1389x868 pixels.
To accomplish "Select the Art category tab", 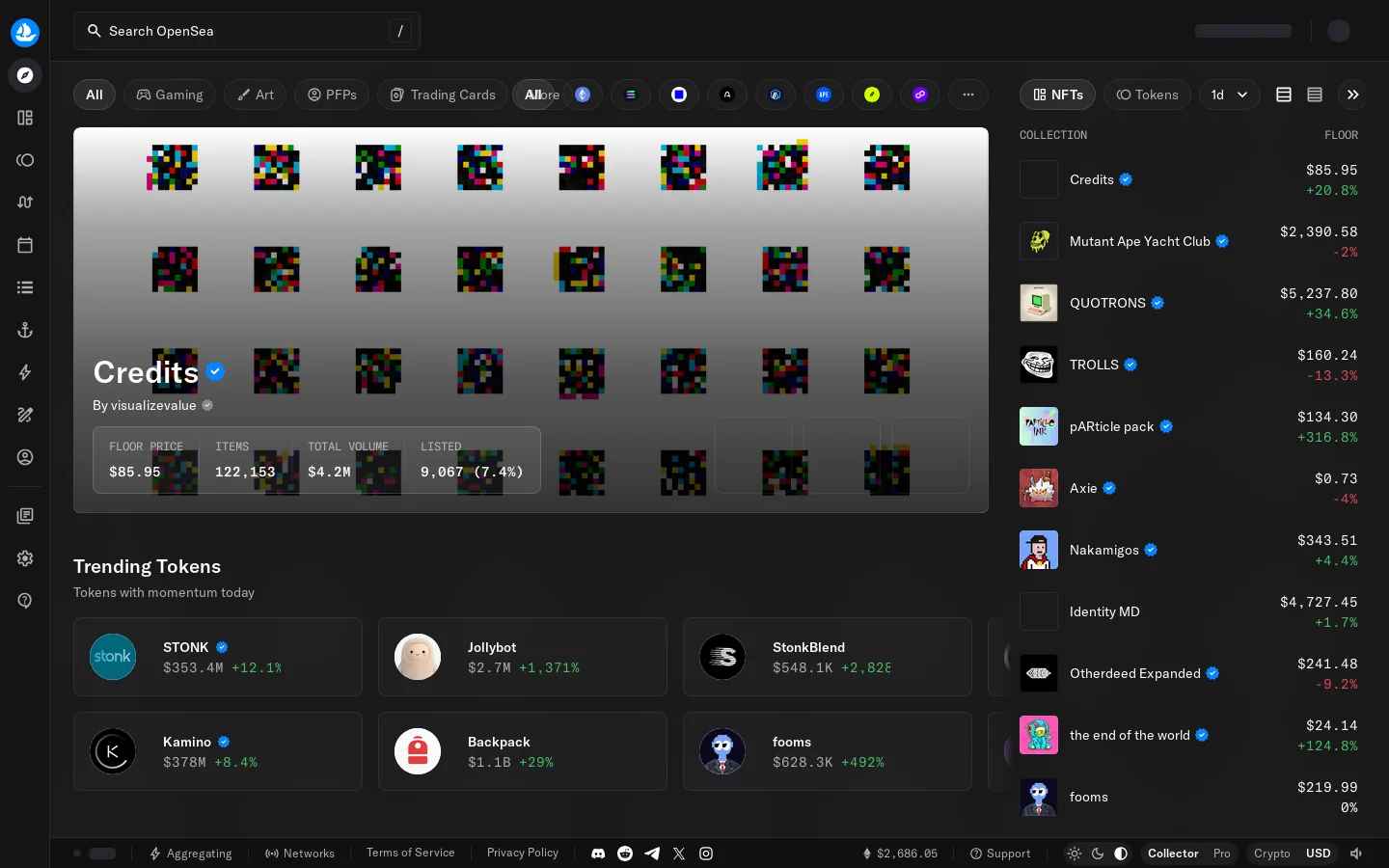I will (256, 95).
